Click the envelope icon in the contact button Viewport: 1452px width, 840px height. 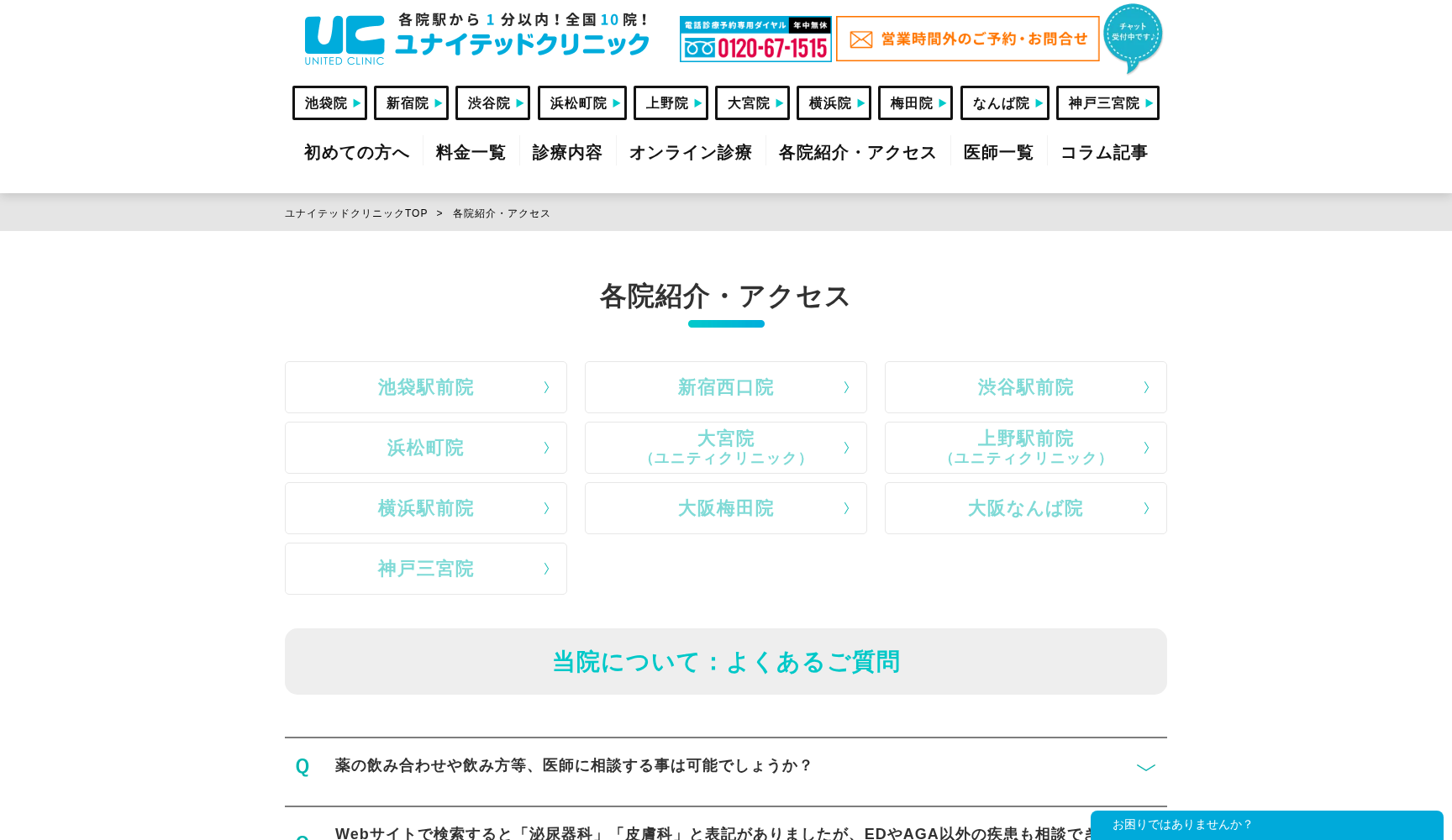860,39
